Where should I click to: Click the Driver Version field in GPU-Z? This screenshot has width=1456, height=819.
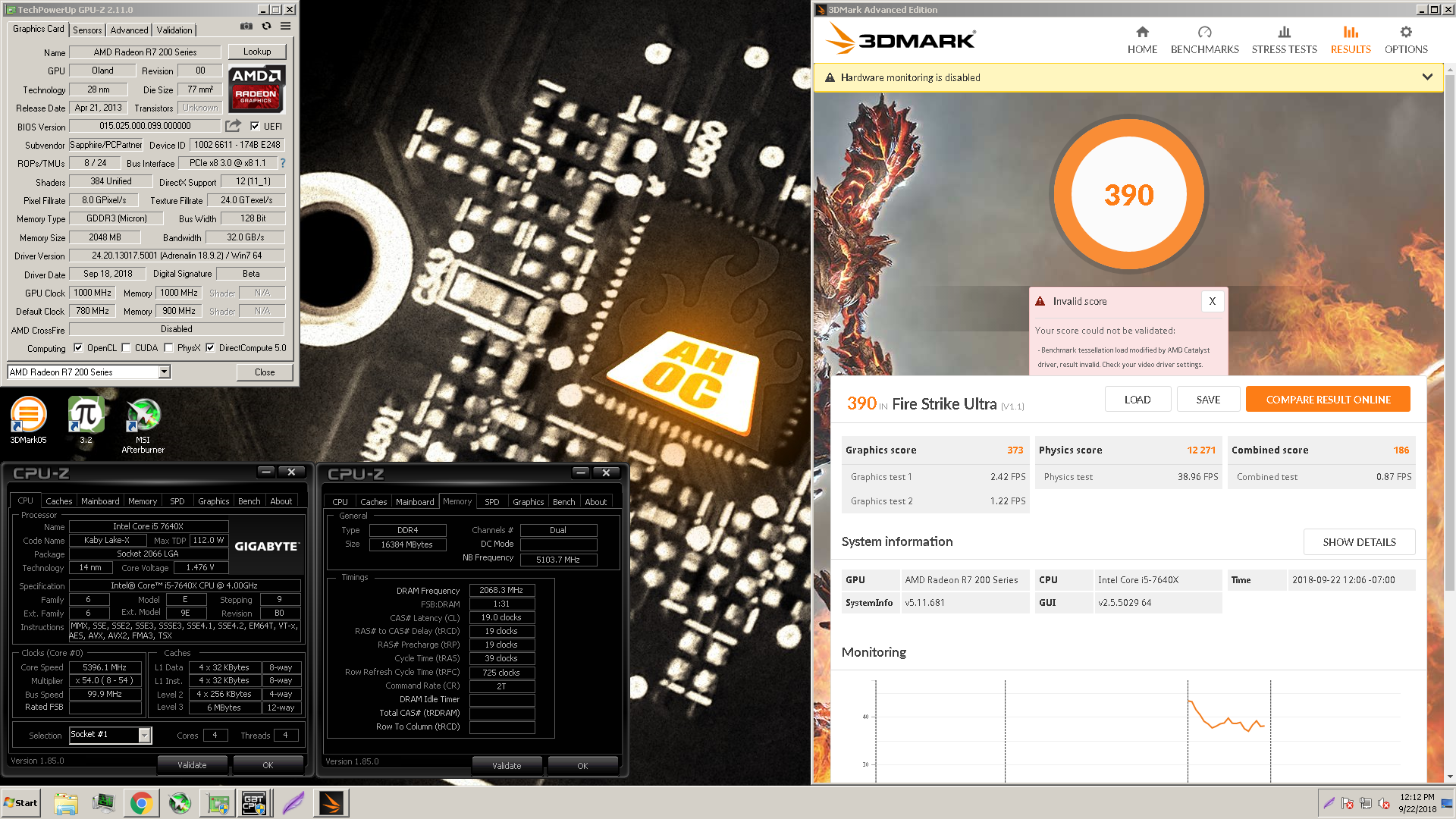tap(177, 256)
